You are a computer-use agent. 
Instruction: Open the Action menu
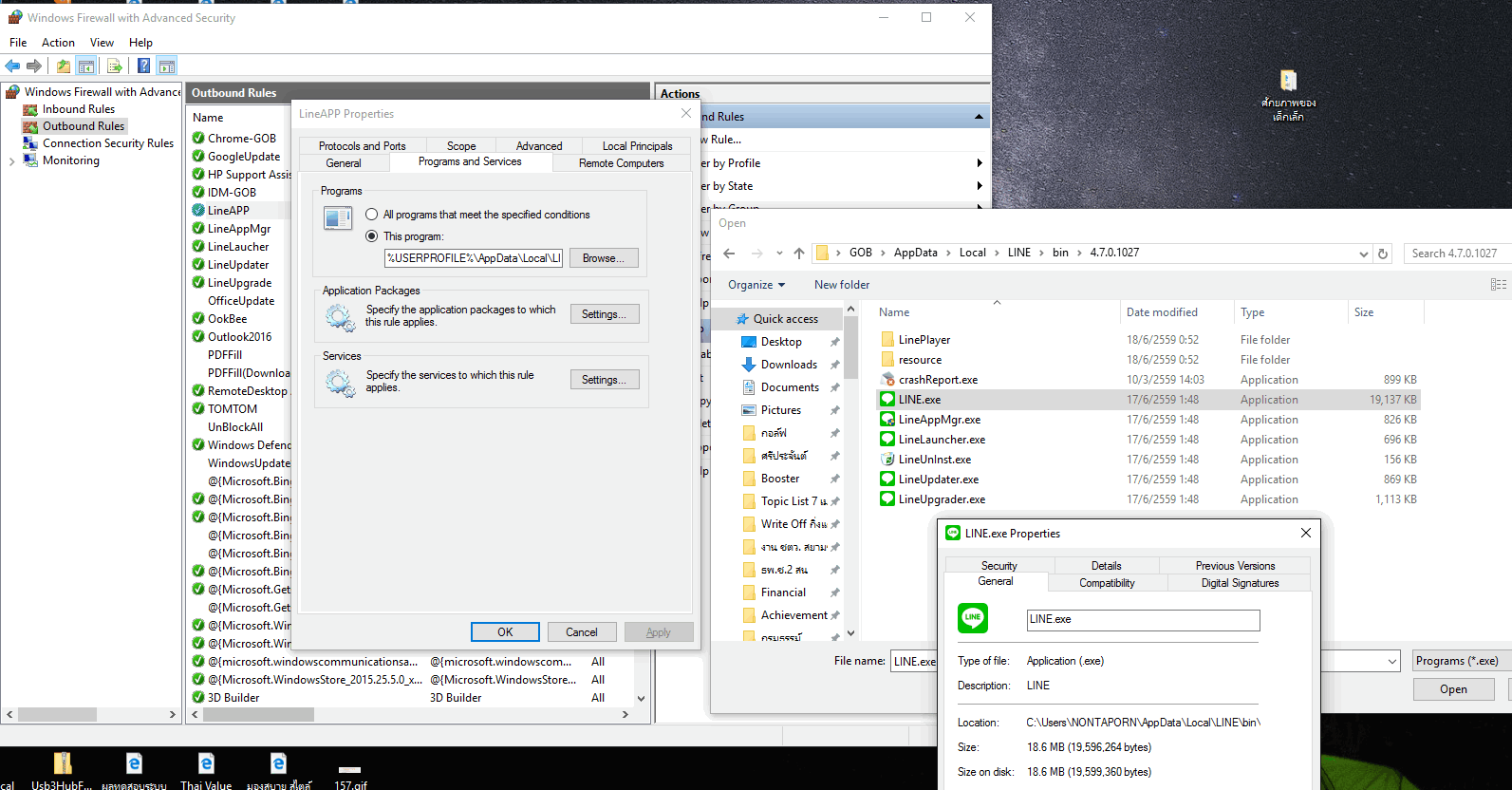click(x=58, y=43)
